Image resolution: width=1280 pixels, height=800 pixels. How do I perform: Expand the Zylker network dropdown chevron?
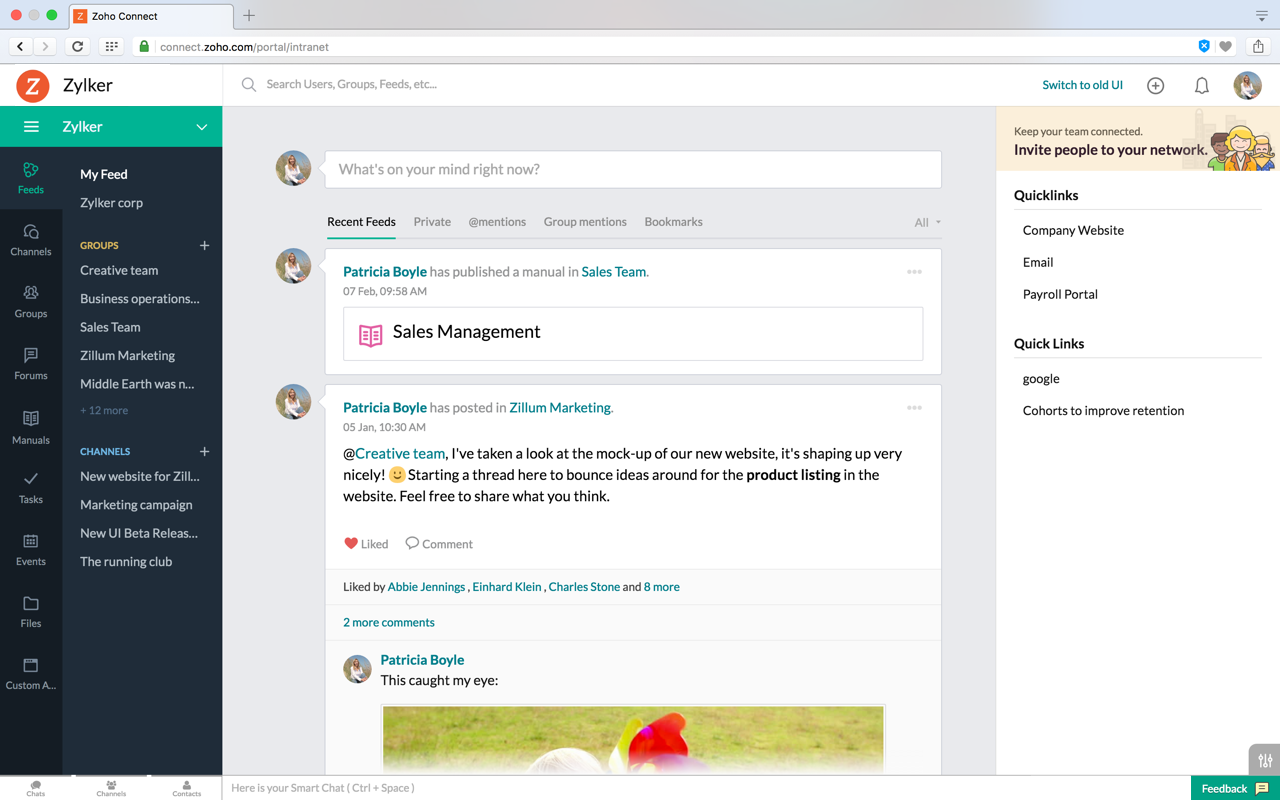pos(202,127)
